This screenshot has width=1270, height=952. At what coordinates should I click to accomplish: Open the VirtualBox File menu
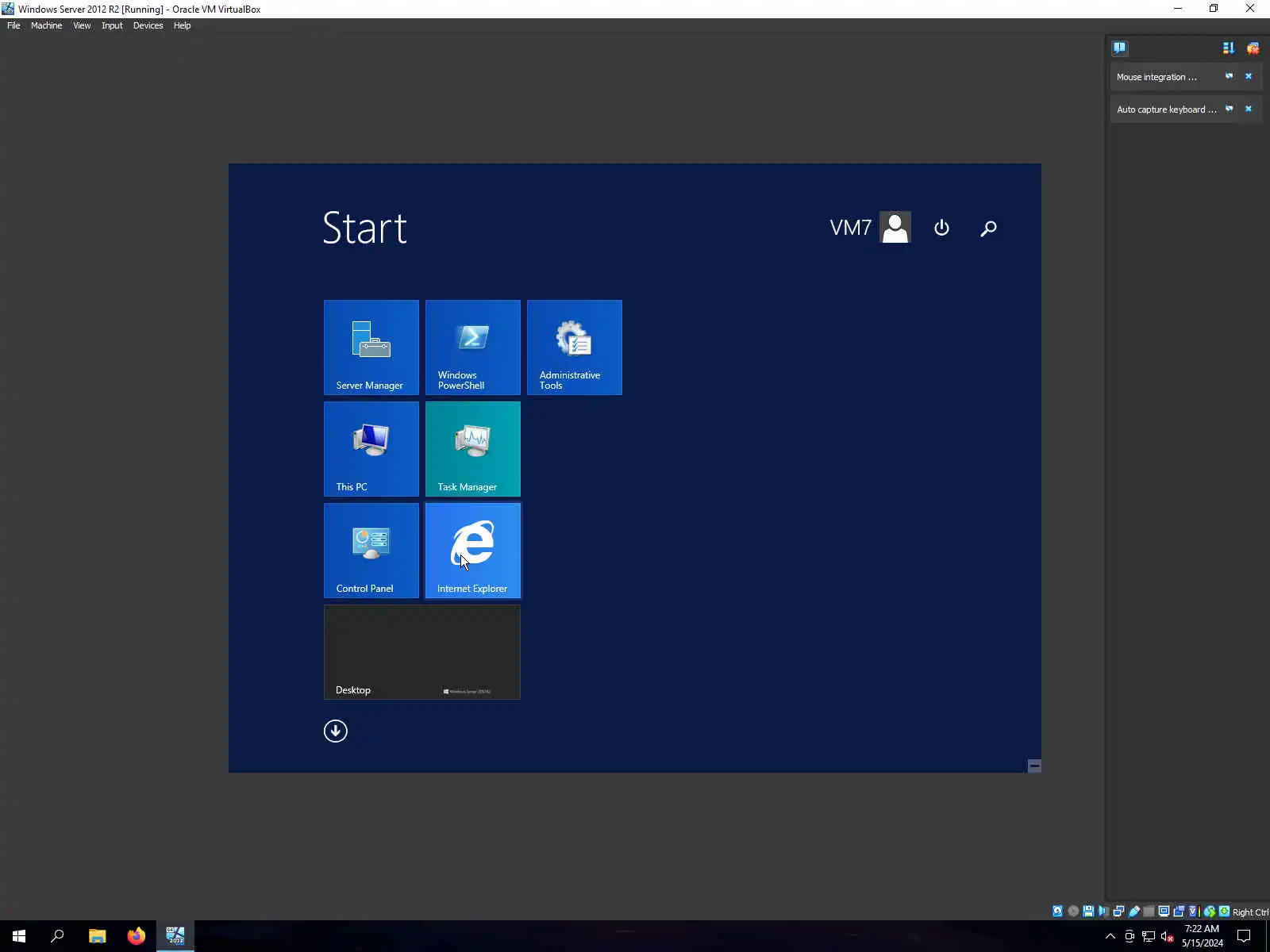(x=13, y=25)
